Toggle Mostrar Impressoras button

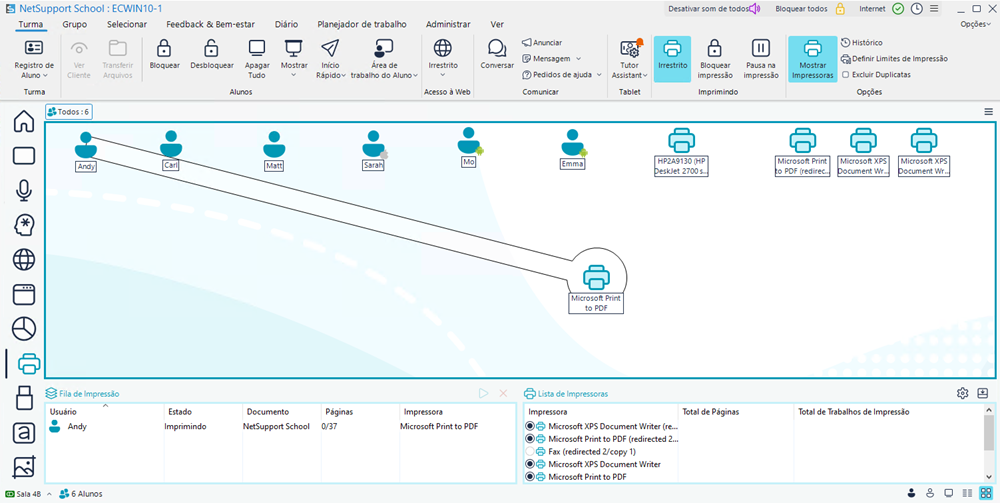click(x=812, y=59)
